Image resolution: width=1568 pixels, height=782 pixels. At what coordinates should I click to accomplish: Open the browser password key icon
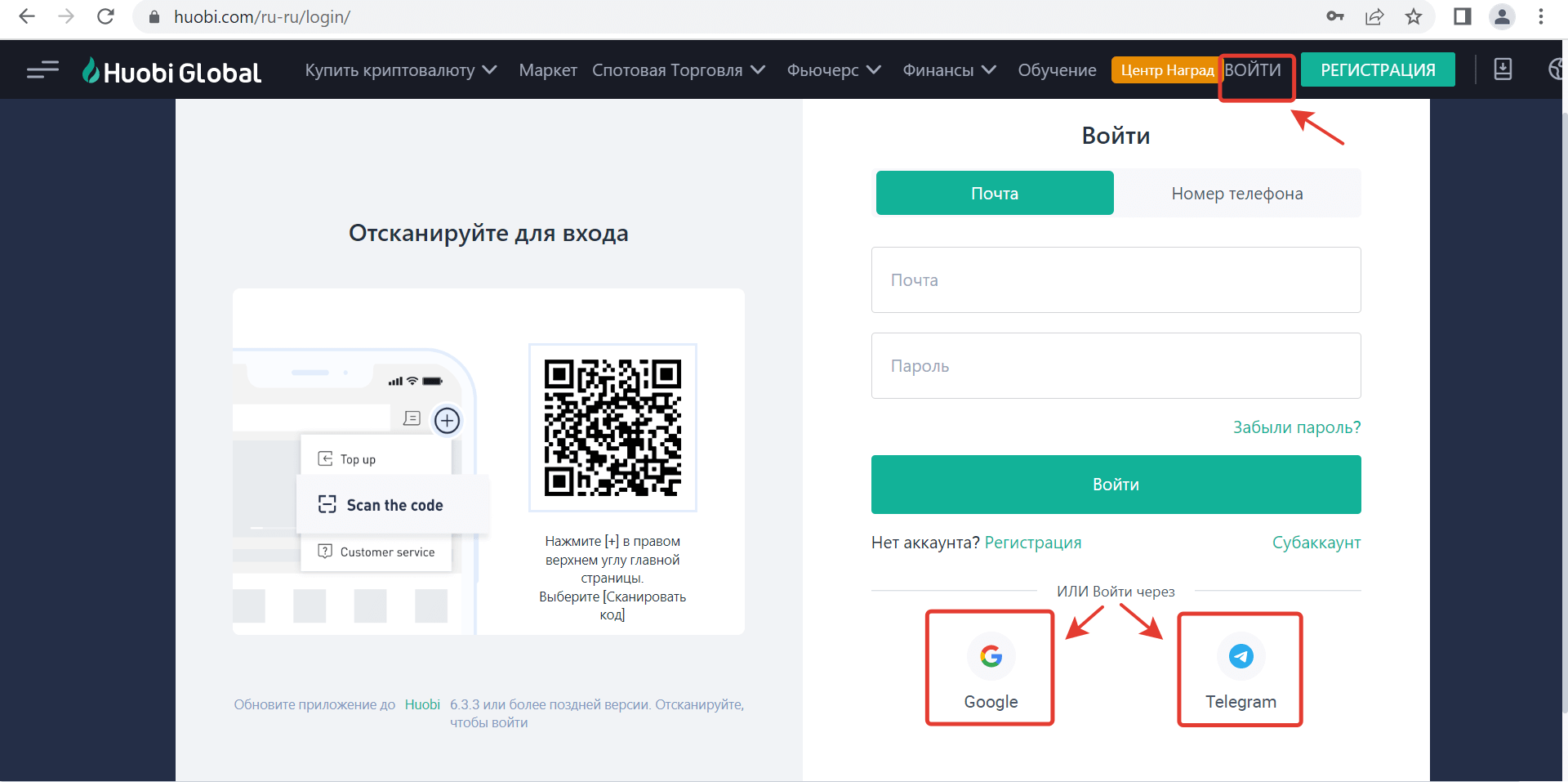click(1335, 16)
